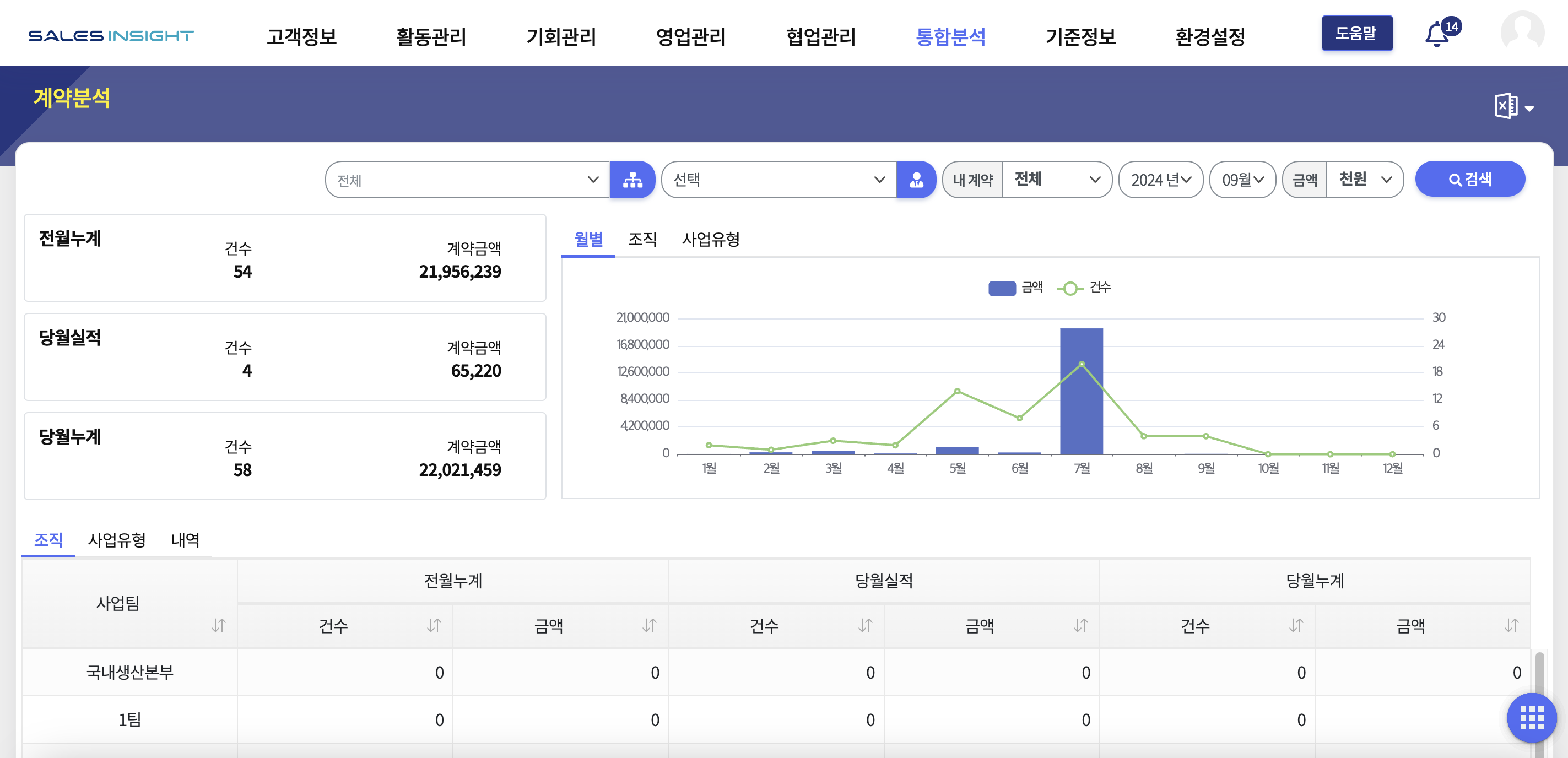This screenshot has height=758, width=1568.
Task: Click the 검색 search button
Action: (x=1469, y=180)
